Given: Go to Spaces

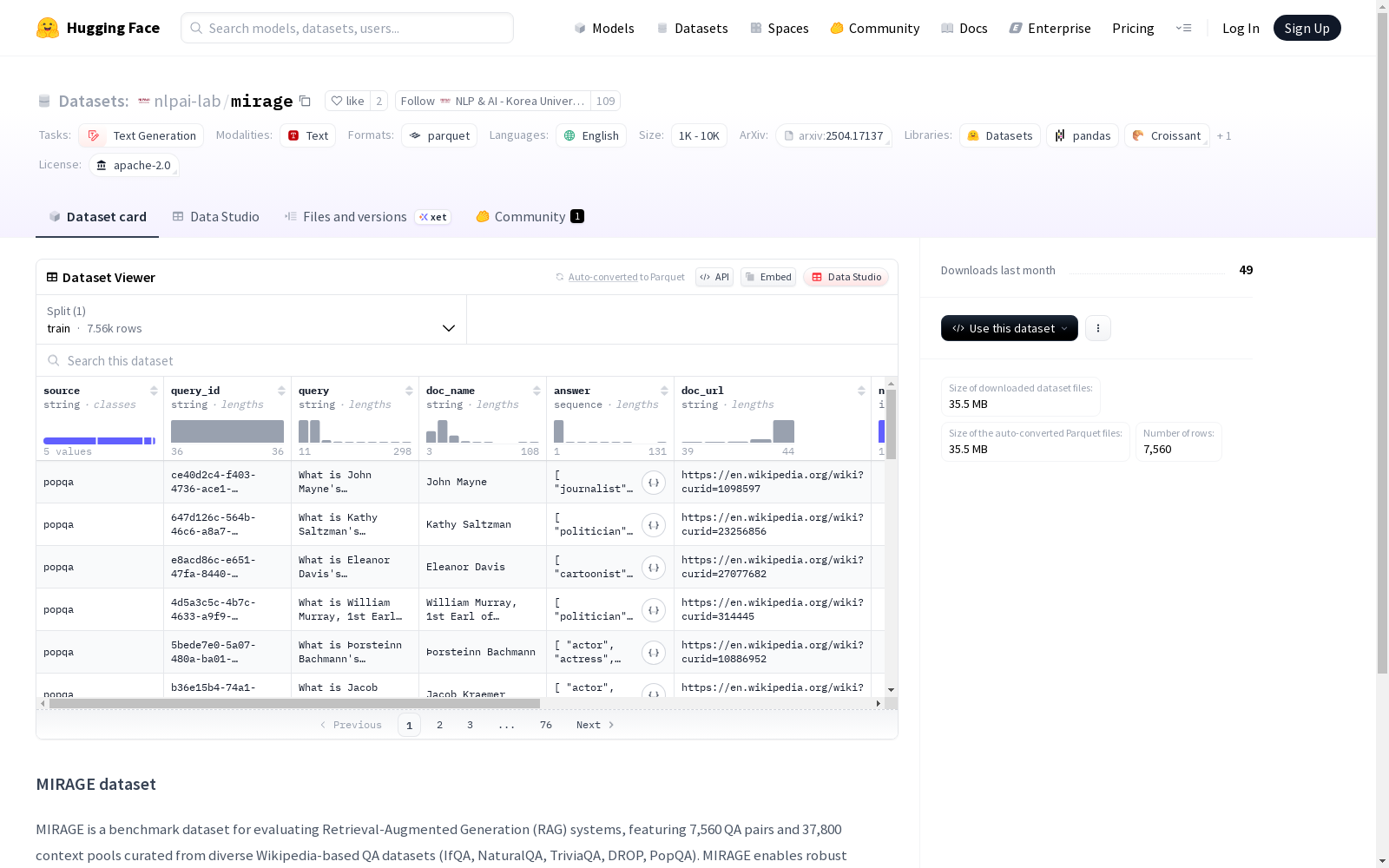Looking at the screenshot, I should (x=779, y=28).
